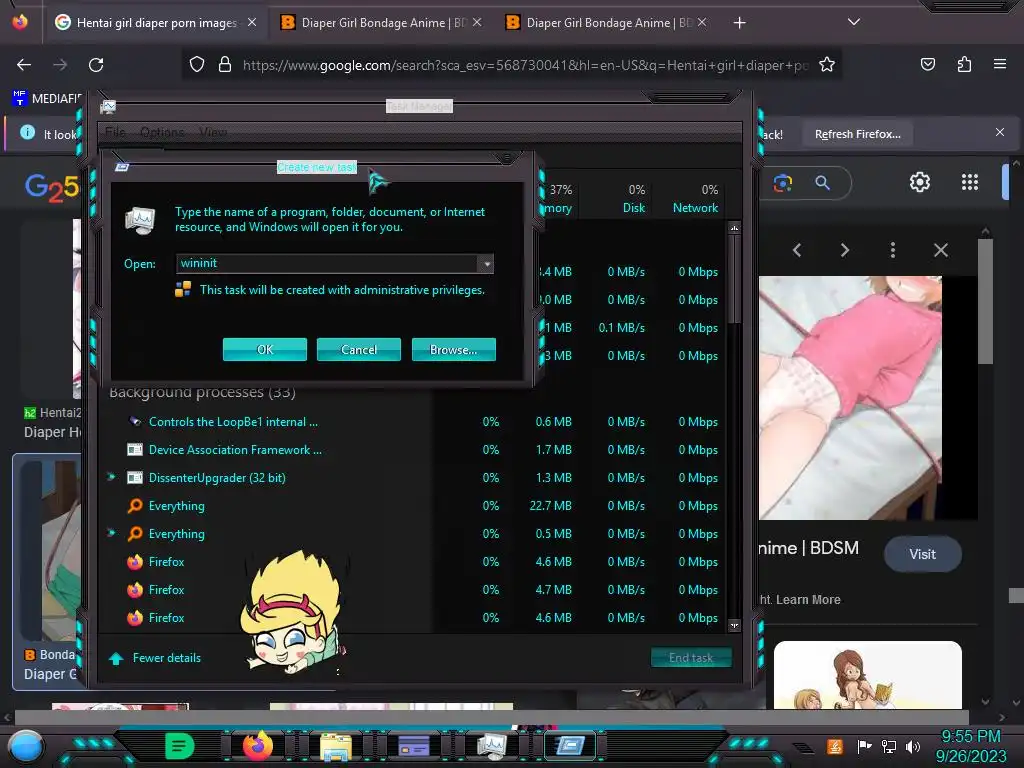Expand the DissenterUpgrader (32 bit) process group
Screen dimensions: 1024x768
click(112, 477)
